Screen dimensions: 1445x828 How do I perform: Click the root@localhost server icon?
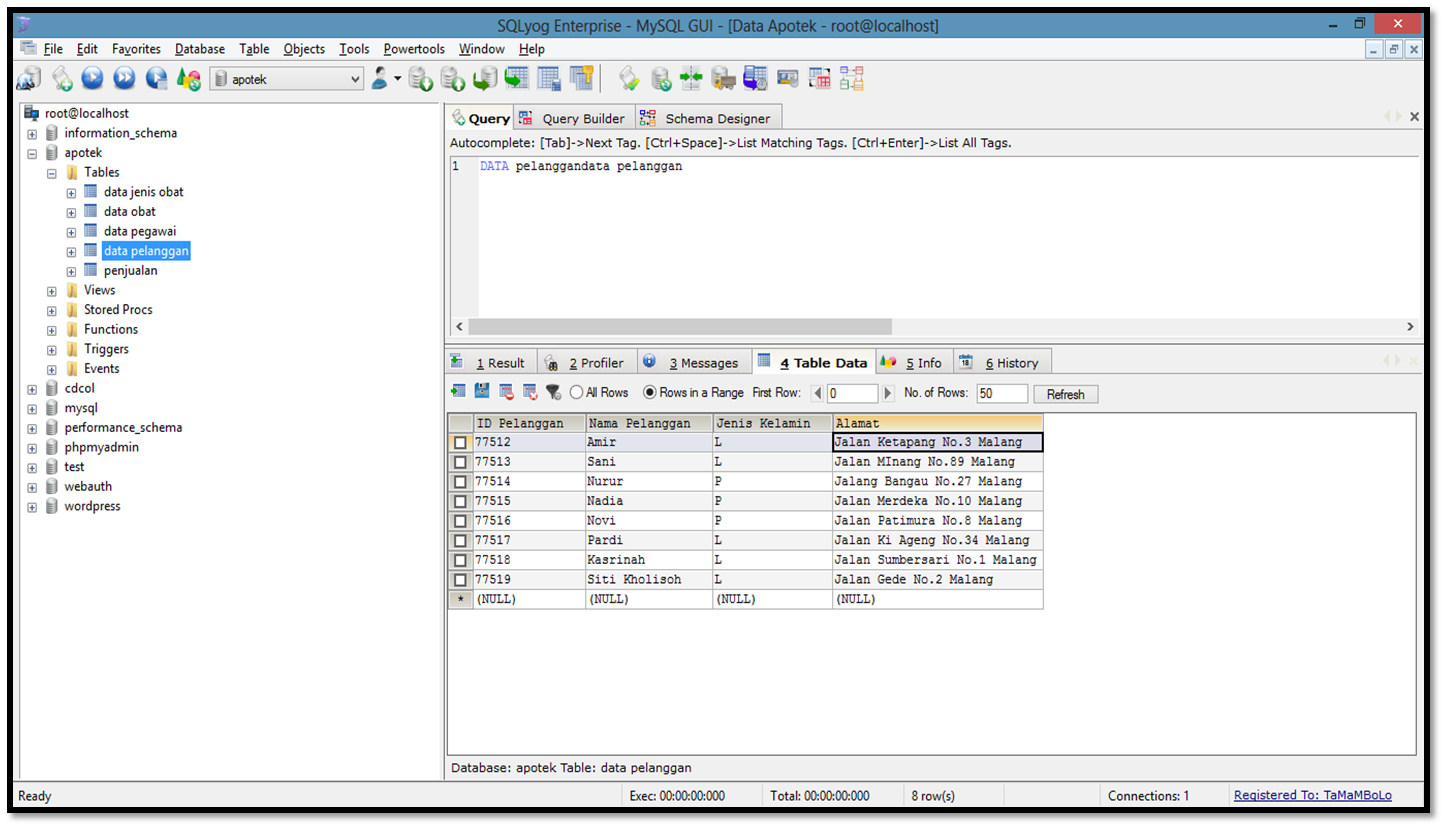tap(31, 113)
